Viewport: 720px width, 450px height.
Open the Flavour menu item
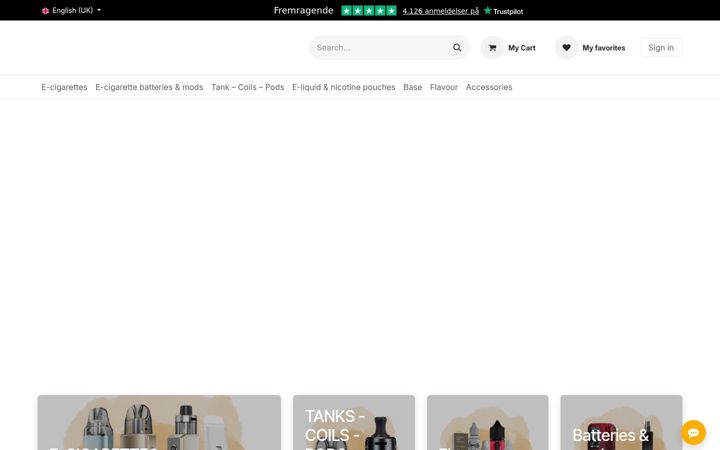click(444, 87)
